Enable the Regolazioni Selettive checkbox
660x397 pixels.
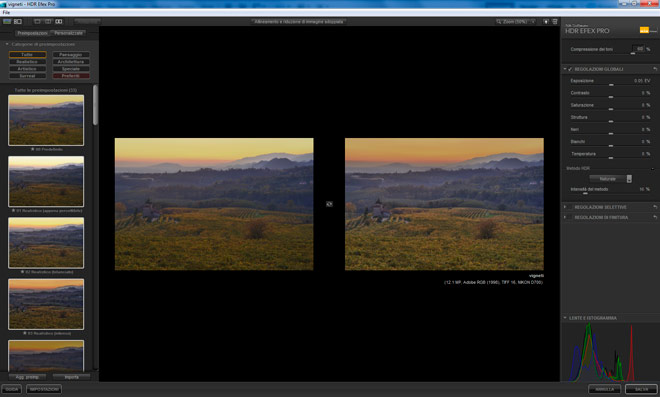point(570,207)
